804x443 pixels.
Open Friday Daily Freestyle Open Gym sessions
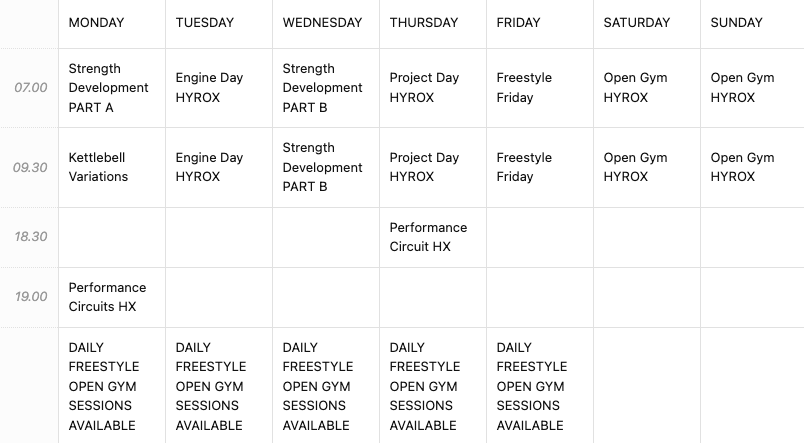pos(532,386)
